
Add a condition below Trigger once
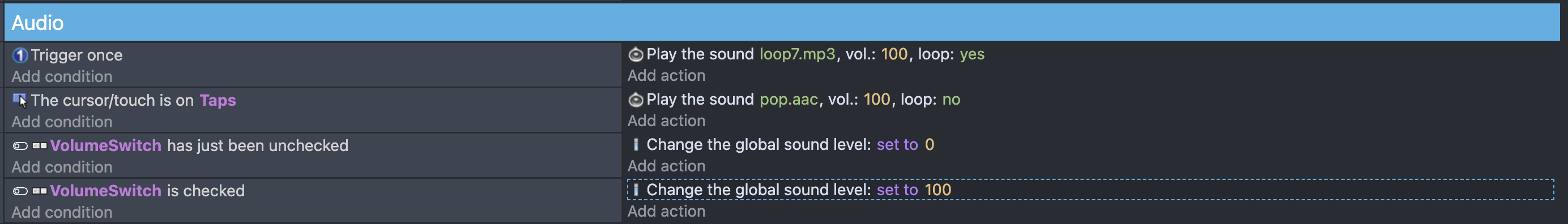tap(62, 76)
